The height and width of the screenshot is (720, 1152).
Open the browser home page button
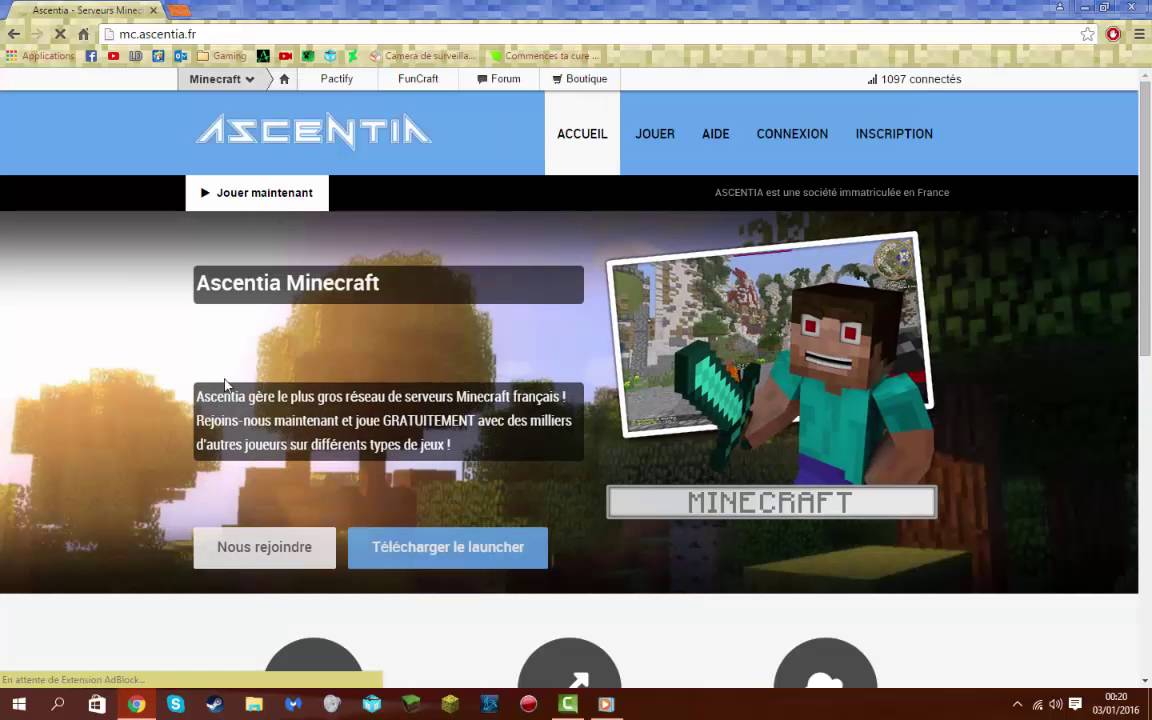(84, 34)
